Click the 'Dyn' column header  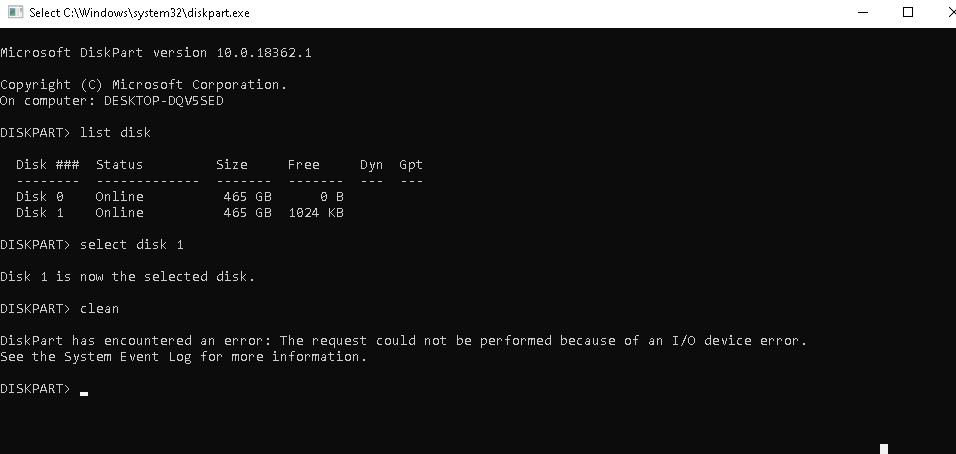(371, 165)
